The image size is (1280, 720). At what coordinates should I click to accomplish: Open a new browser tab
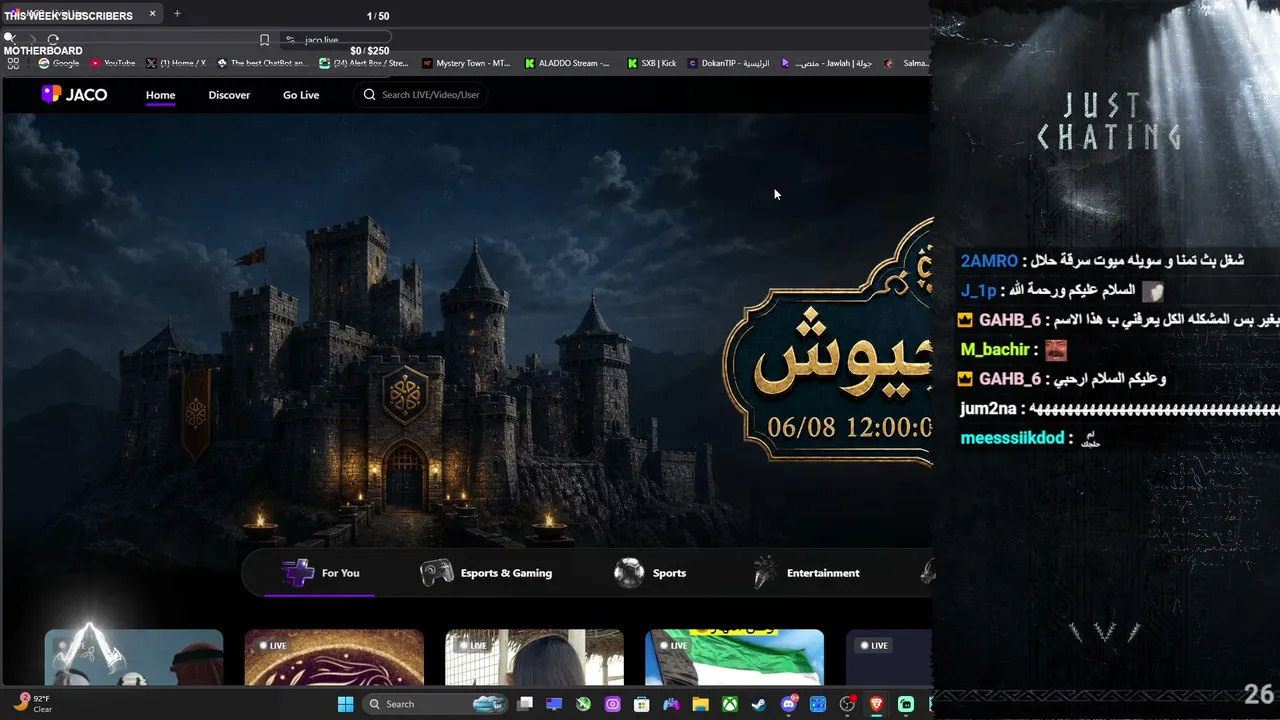point(177,14)
